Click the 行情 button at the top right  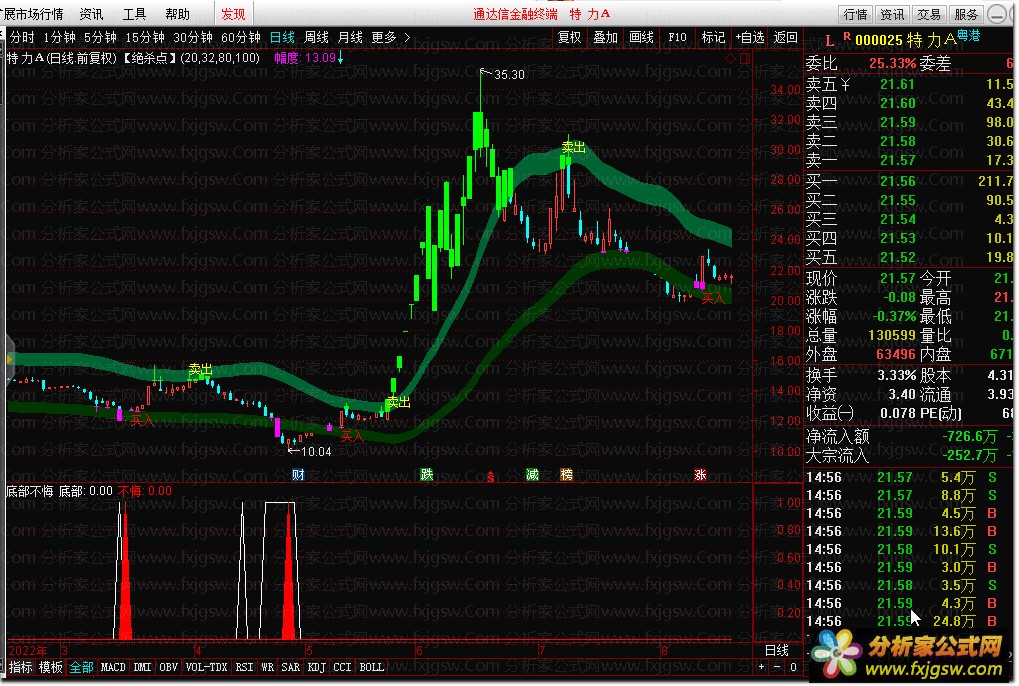click(855, 14)
